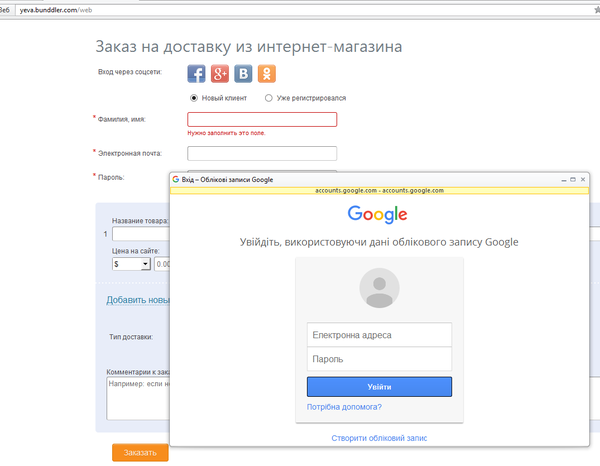The image size is (600, 466).
Task: Minimize the Google sign-in popup window
Action: click(564, 179)
